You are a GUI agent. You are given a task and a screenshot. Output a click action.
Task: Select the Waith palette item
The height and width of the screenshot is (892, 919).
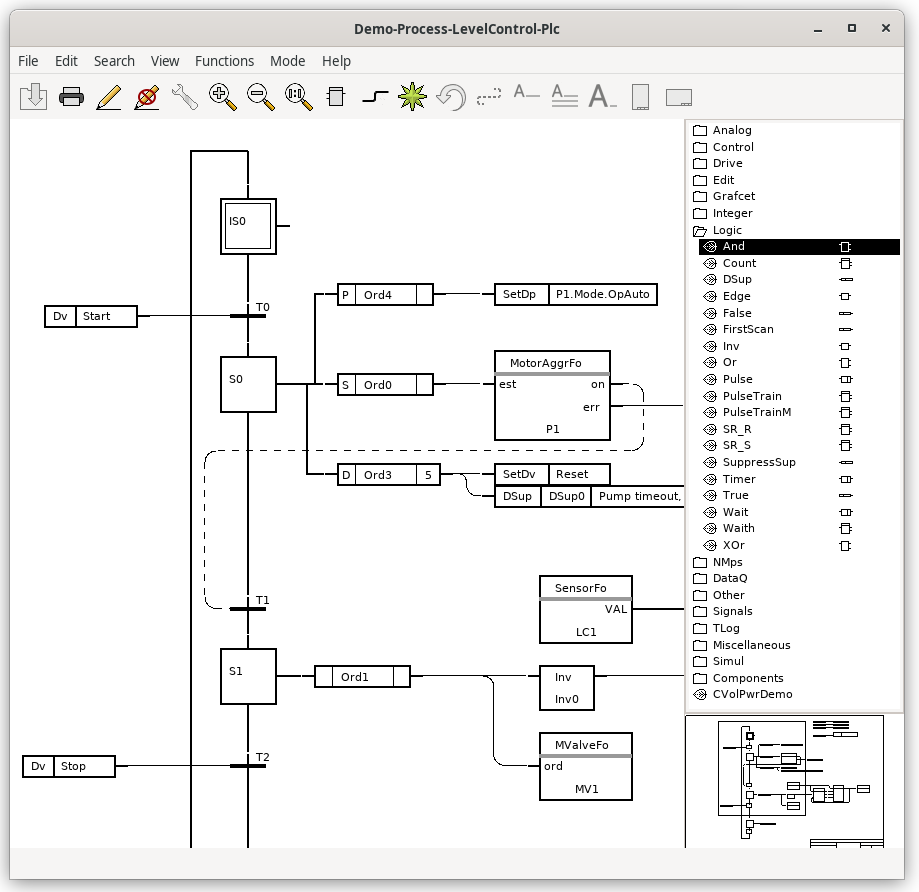click(799, 529)
